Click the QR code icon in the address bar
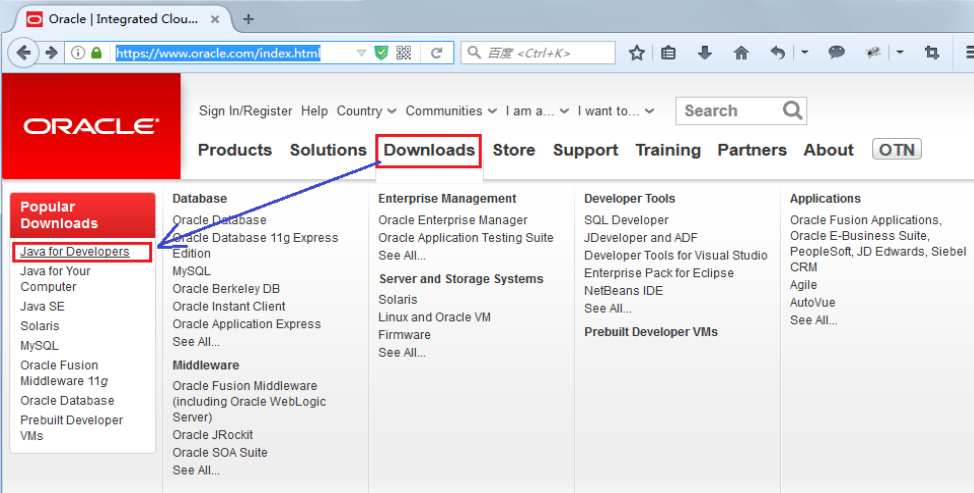The width and height of the screenshot is (974, 493). (x=404, y=53)
